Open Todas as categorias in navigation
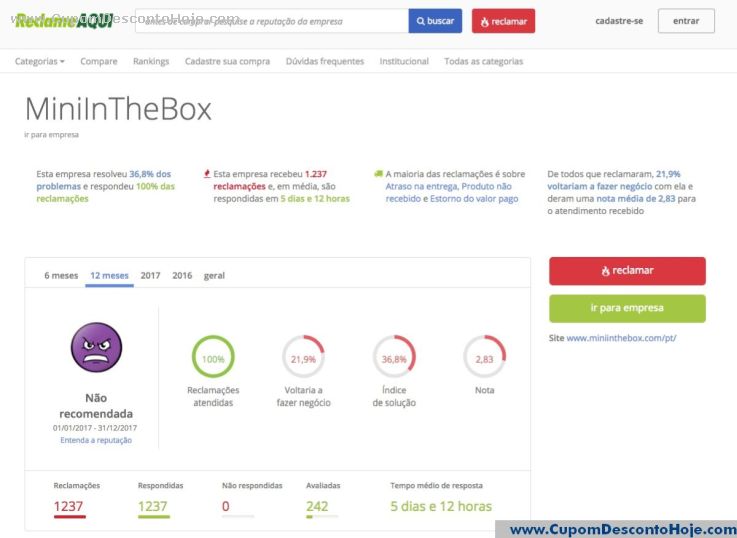 484,61
